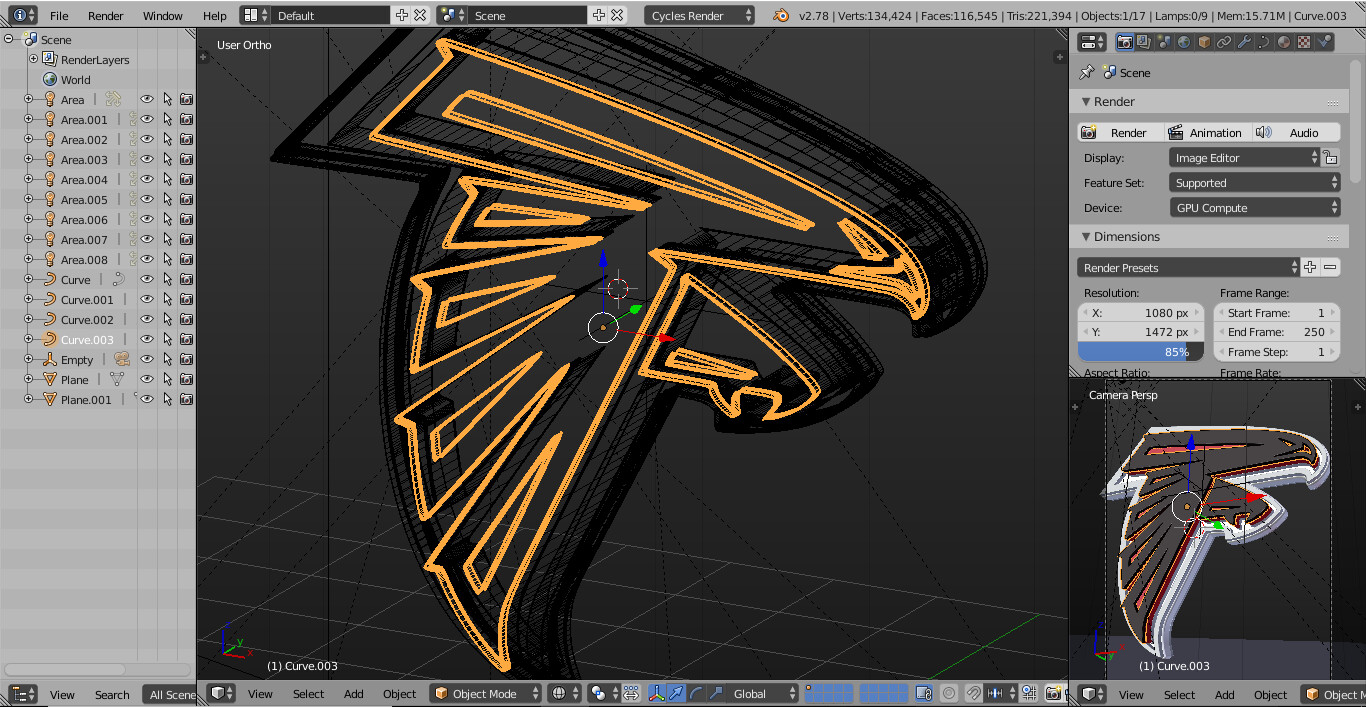Select the rotate manipulator arc icon

point(696,693)
